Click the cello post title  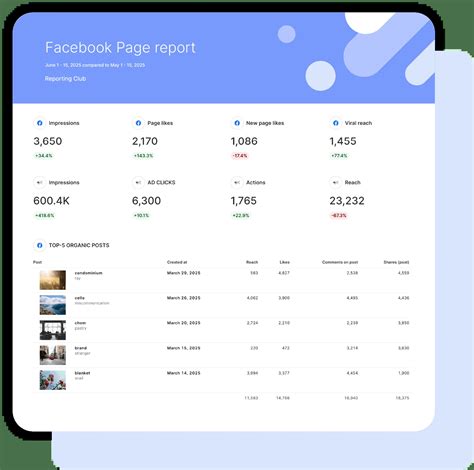(80, 298)
